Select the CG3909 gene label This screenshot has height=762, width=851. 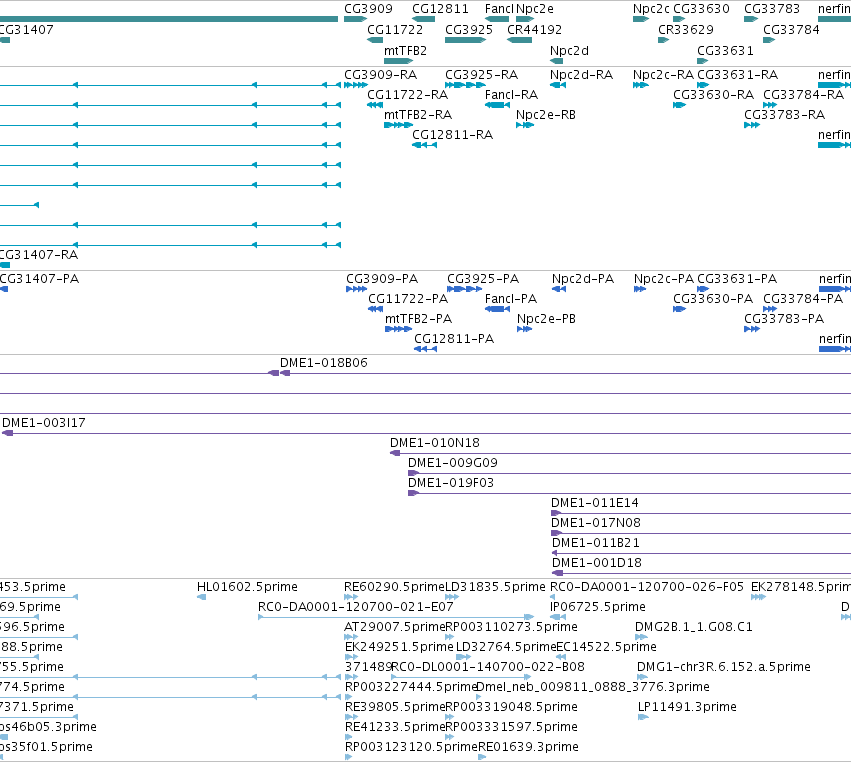pos(368,9)
